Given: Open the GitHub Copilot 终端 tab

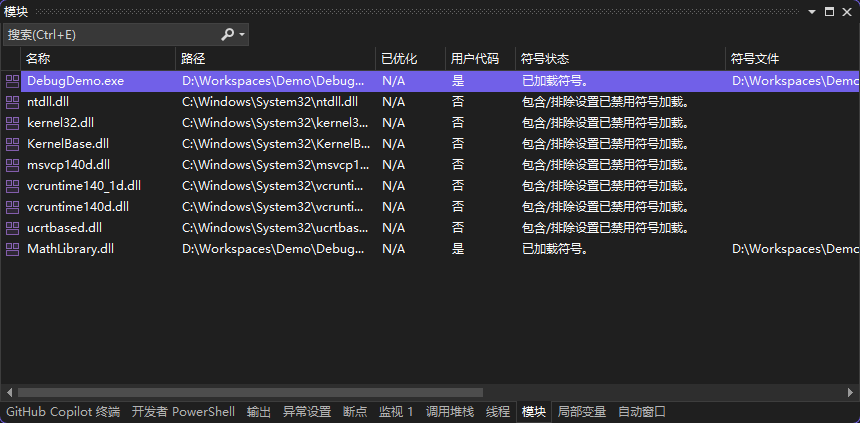Looking at the screenshot, I should 63,412.
